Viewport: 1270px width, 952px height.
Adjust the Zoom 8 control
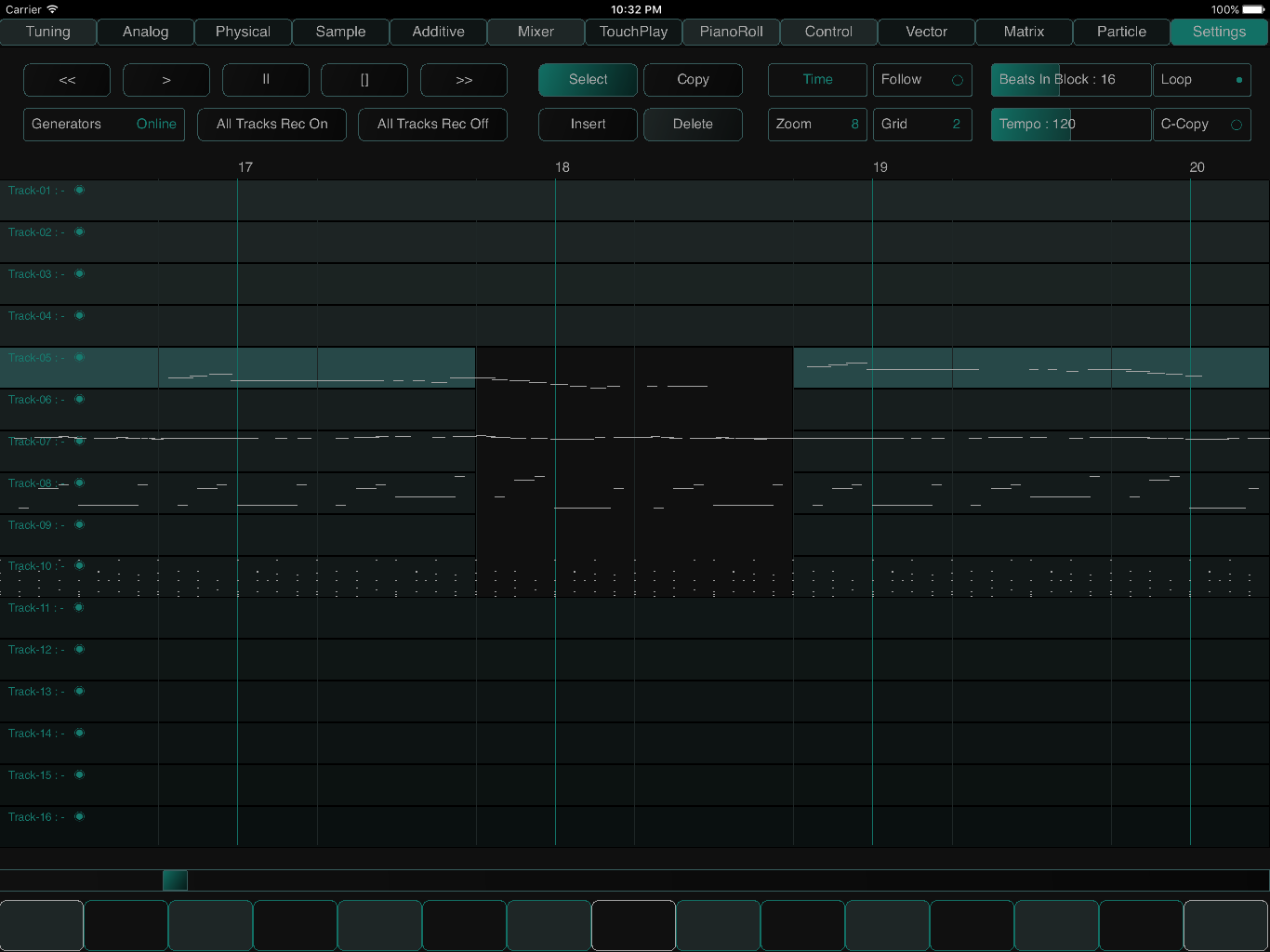817,125
